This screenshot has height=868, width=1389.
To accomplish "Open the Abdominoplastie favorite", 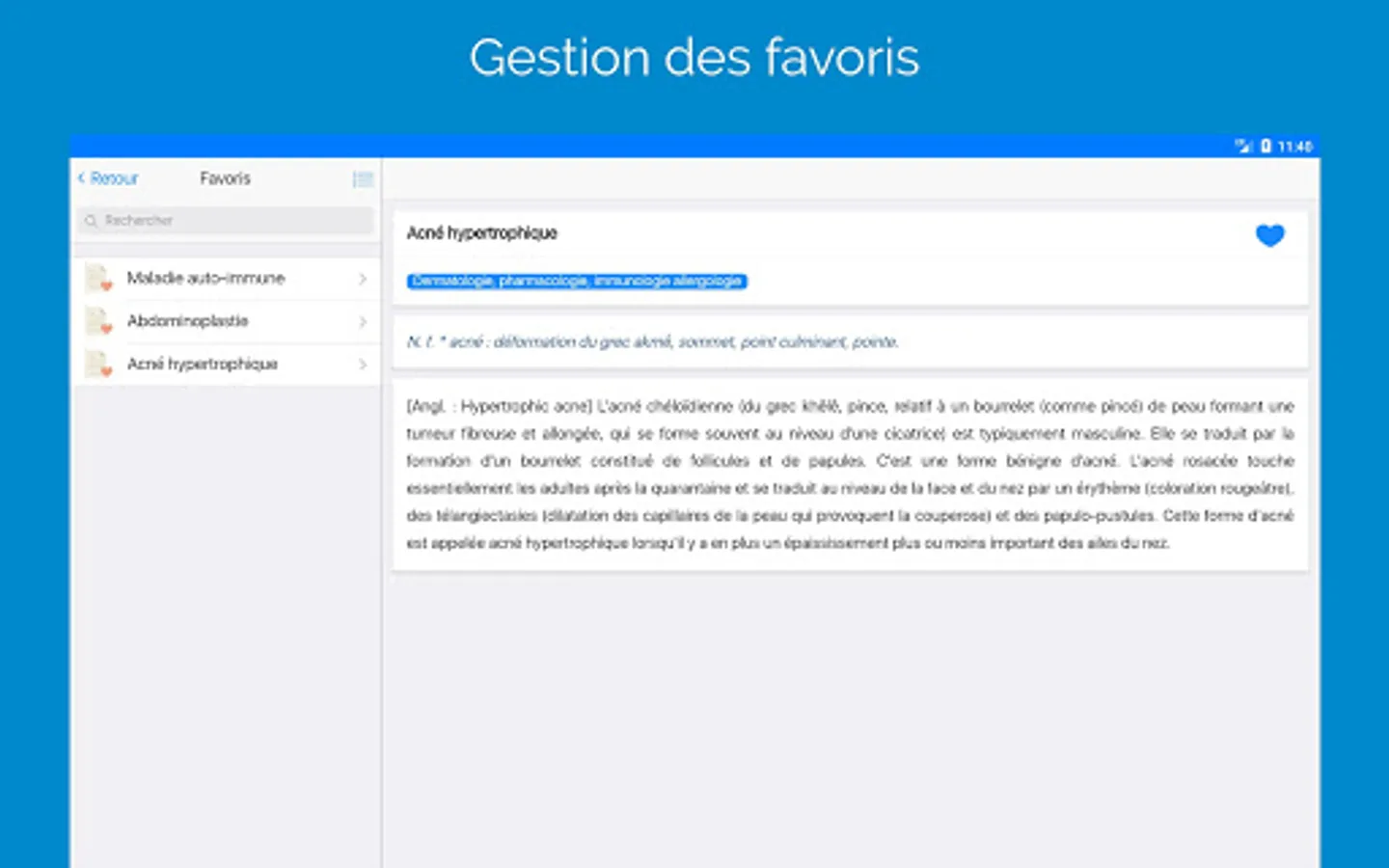I will (x=226, y=321).
